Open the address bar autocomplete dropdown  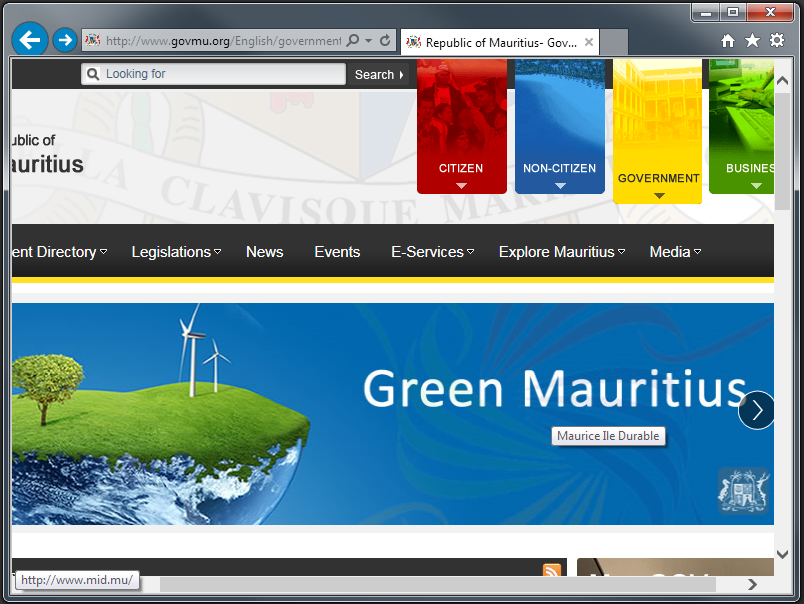click(x=368, y=40)
